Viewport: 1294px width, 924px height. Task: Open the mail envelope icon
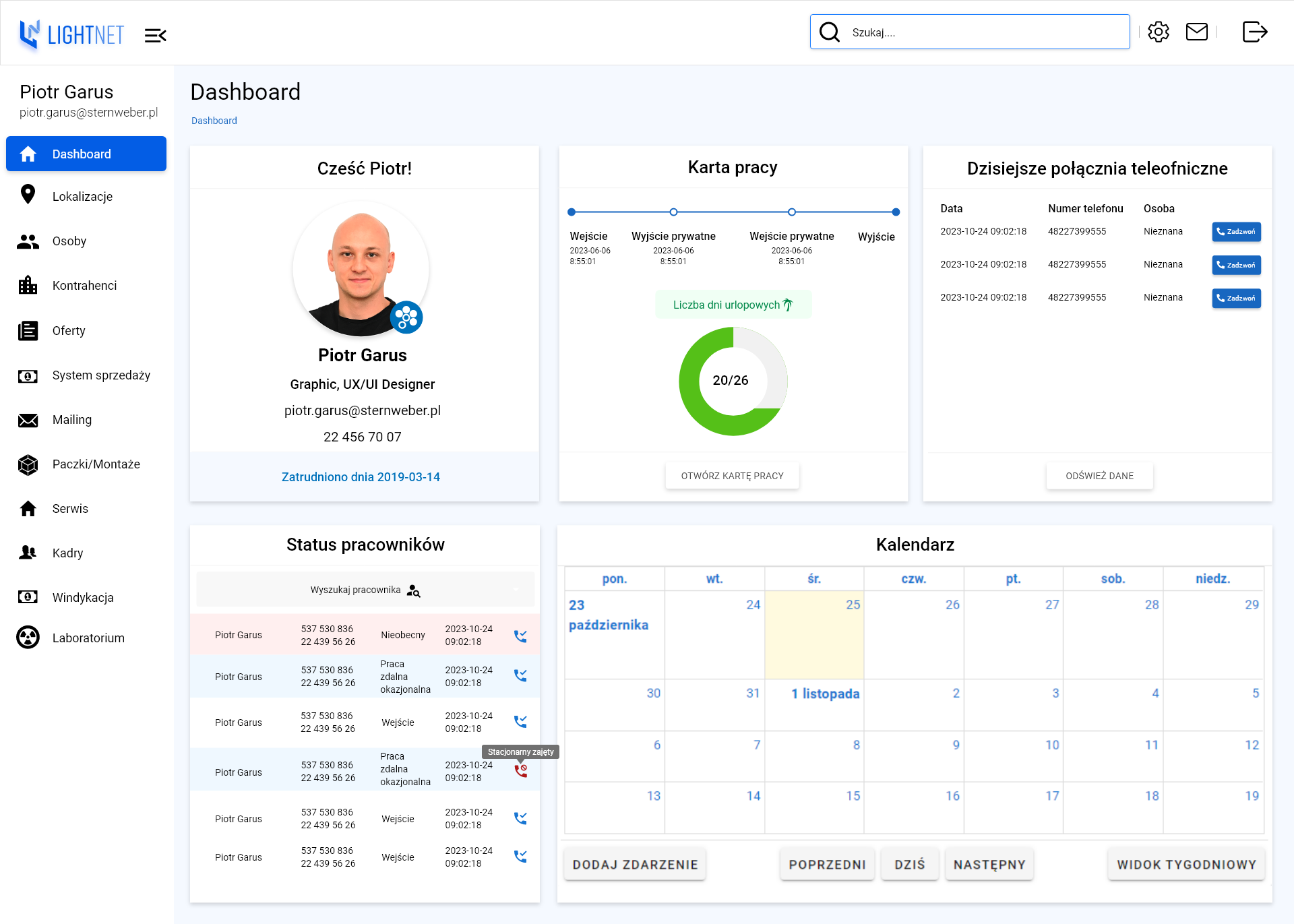[x=1196, y=32]
